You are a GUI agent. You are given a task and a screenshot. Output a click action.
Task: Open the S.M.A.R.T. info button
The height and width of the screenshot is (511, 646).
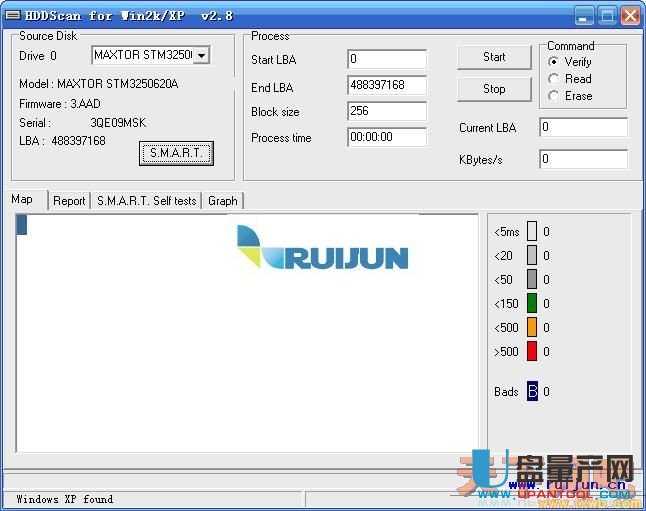[x=176, y=153]
